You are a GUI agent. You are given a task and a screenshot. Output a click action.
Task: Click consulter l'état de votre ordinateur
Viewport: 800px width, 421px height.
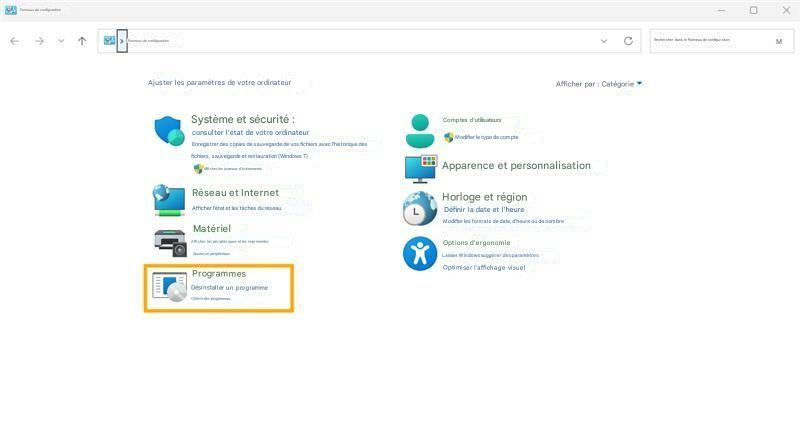point(251,132)
